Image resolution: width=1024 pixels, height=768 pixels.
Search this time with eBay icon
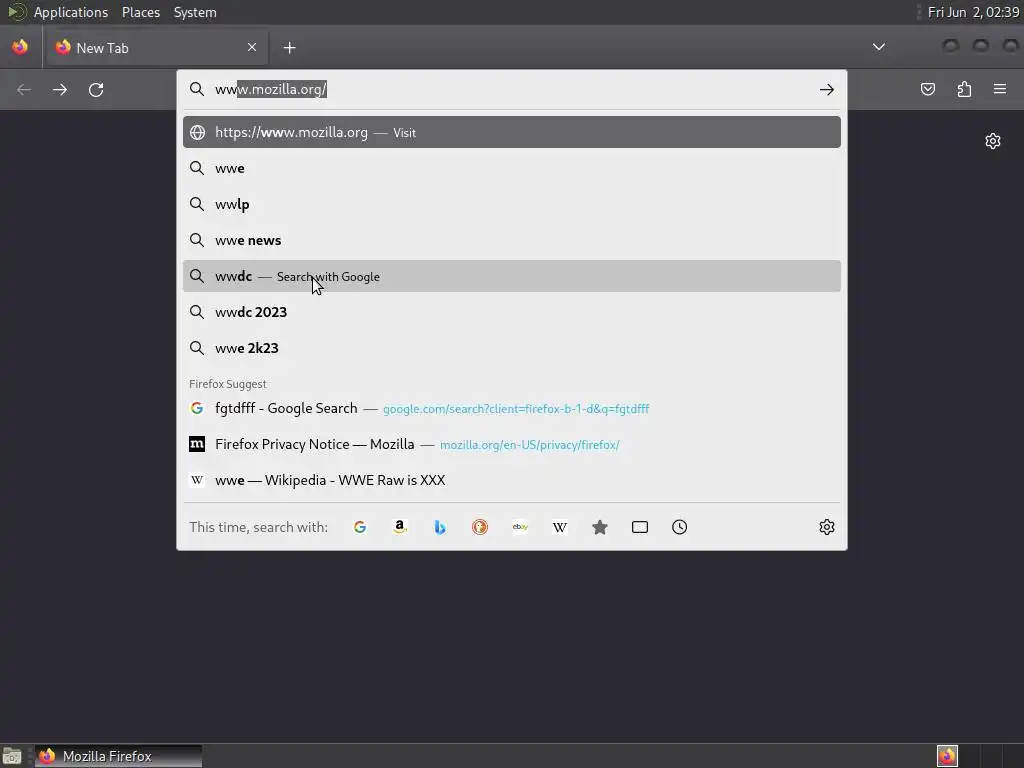point(520,527)
